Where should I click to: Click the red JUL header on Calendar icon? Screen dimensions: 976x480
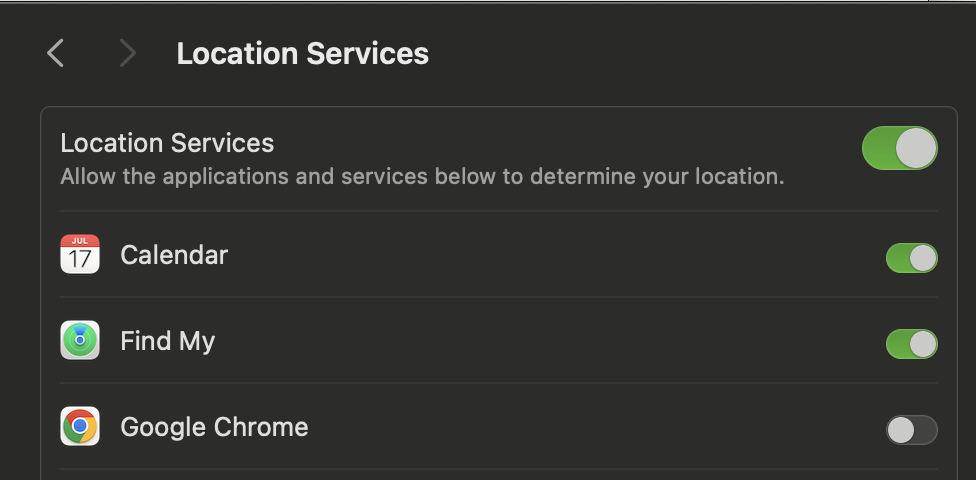pos(80,241)
